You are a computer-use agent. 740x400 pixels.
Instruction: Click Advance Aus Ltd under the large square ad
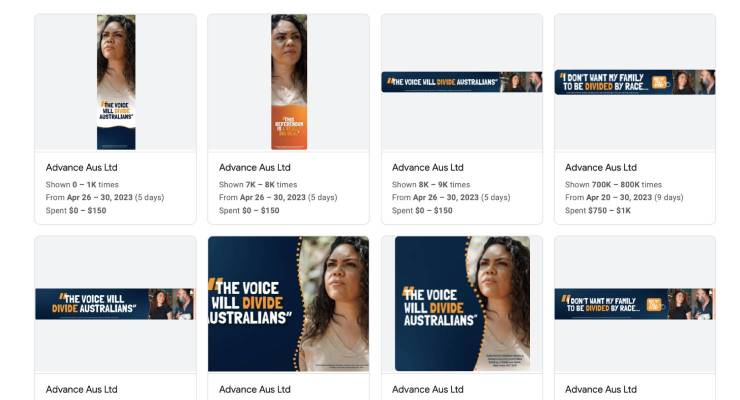coord(255,390)
